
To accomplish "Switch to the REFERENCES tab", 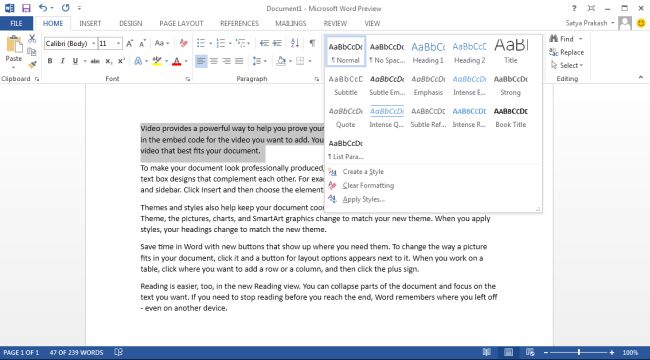I will pos(239,23).
